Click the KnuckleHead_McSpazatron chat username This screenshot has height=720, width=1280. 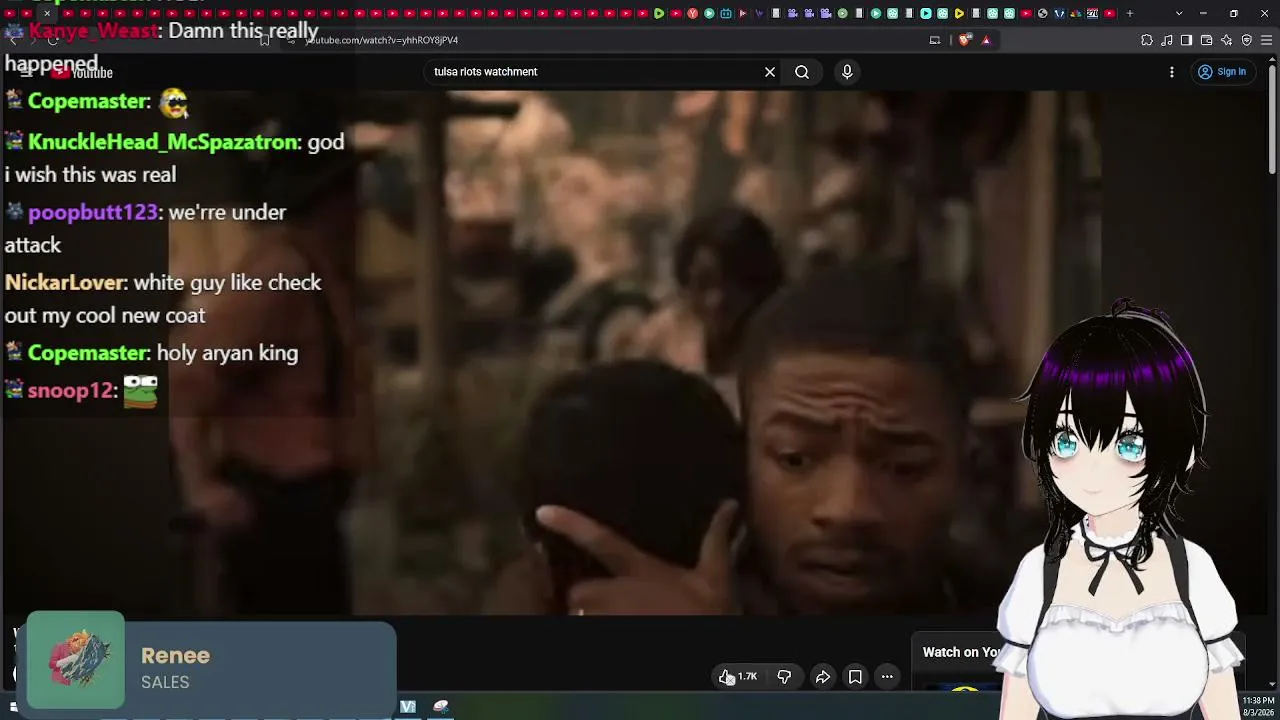[x=163, y=142]
